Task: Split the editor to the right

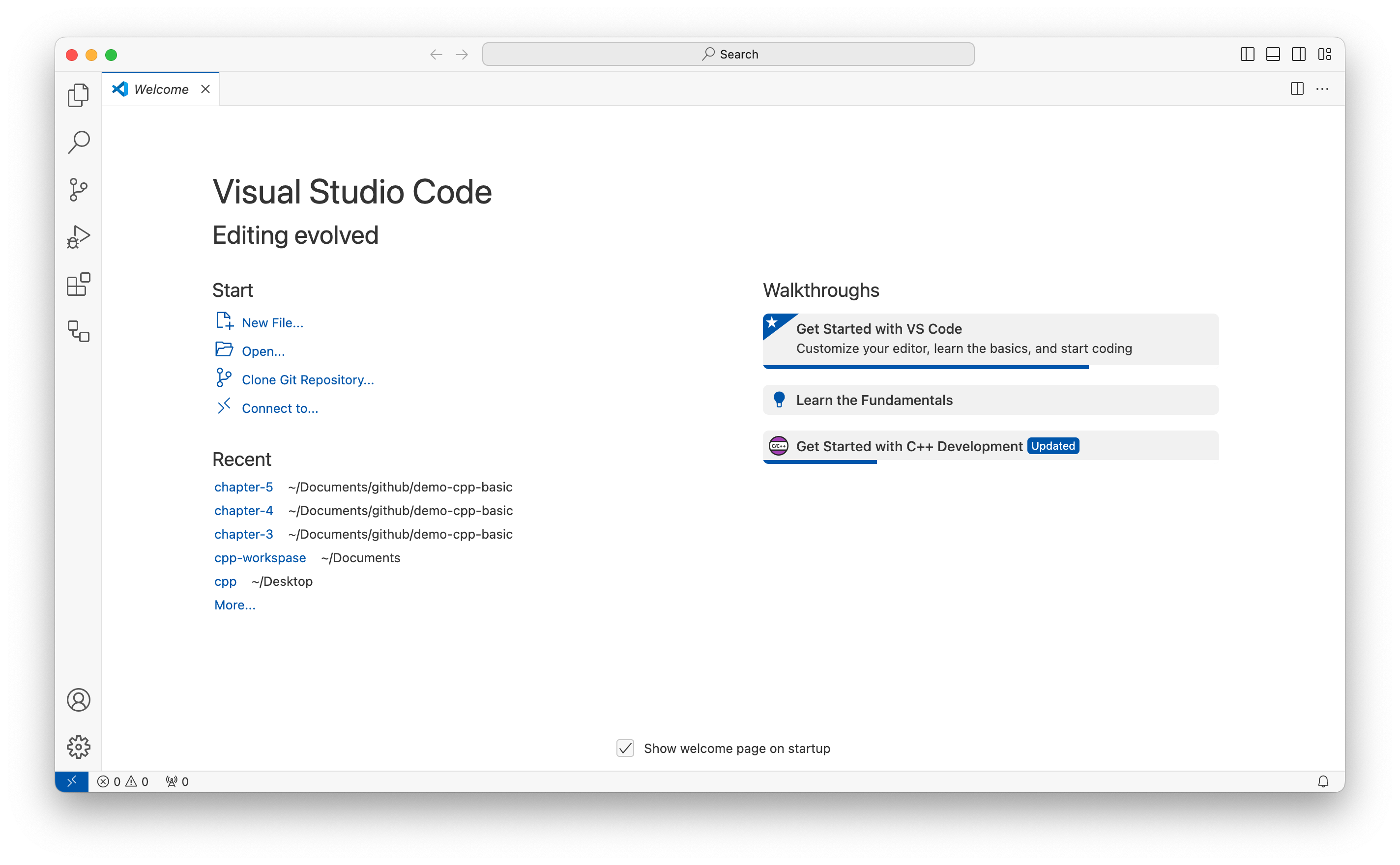Action: click(1297, 88)
